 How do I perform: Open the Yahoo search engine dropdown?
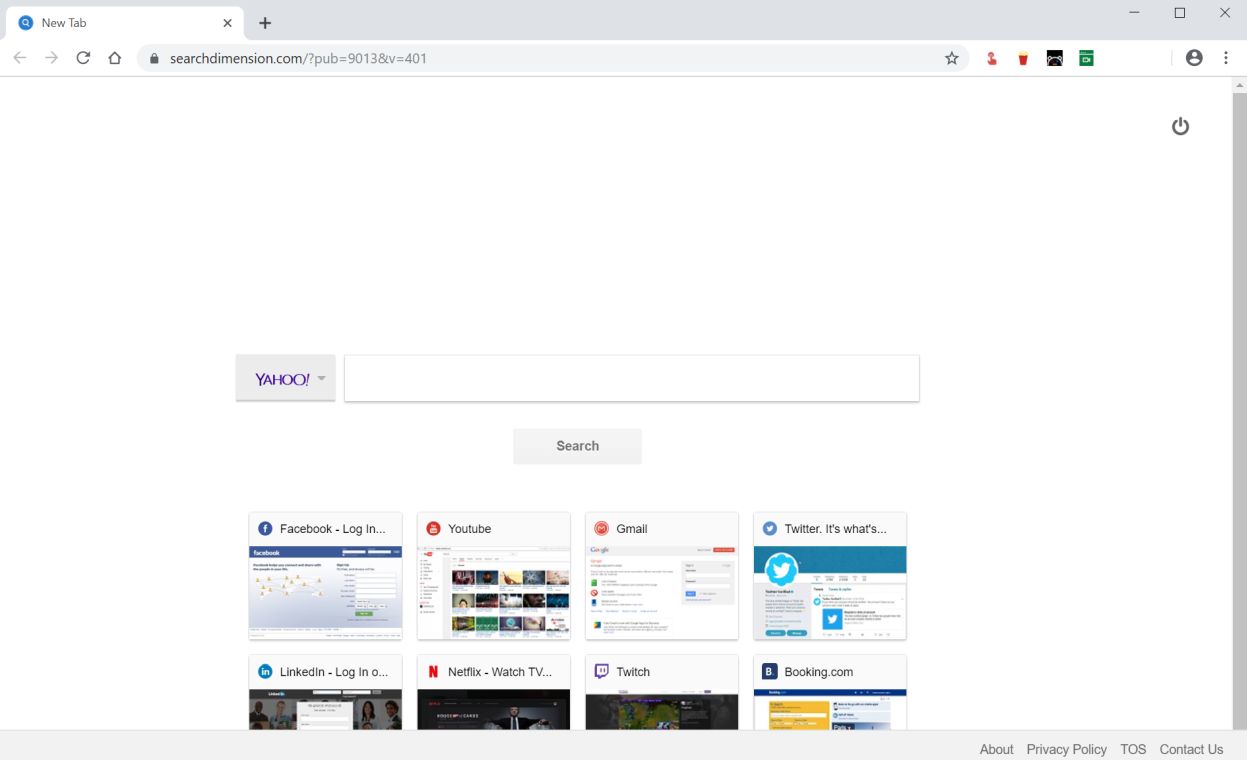pyautogui.click(x=286, y=379)
